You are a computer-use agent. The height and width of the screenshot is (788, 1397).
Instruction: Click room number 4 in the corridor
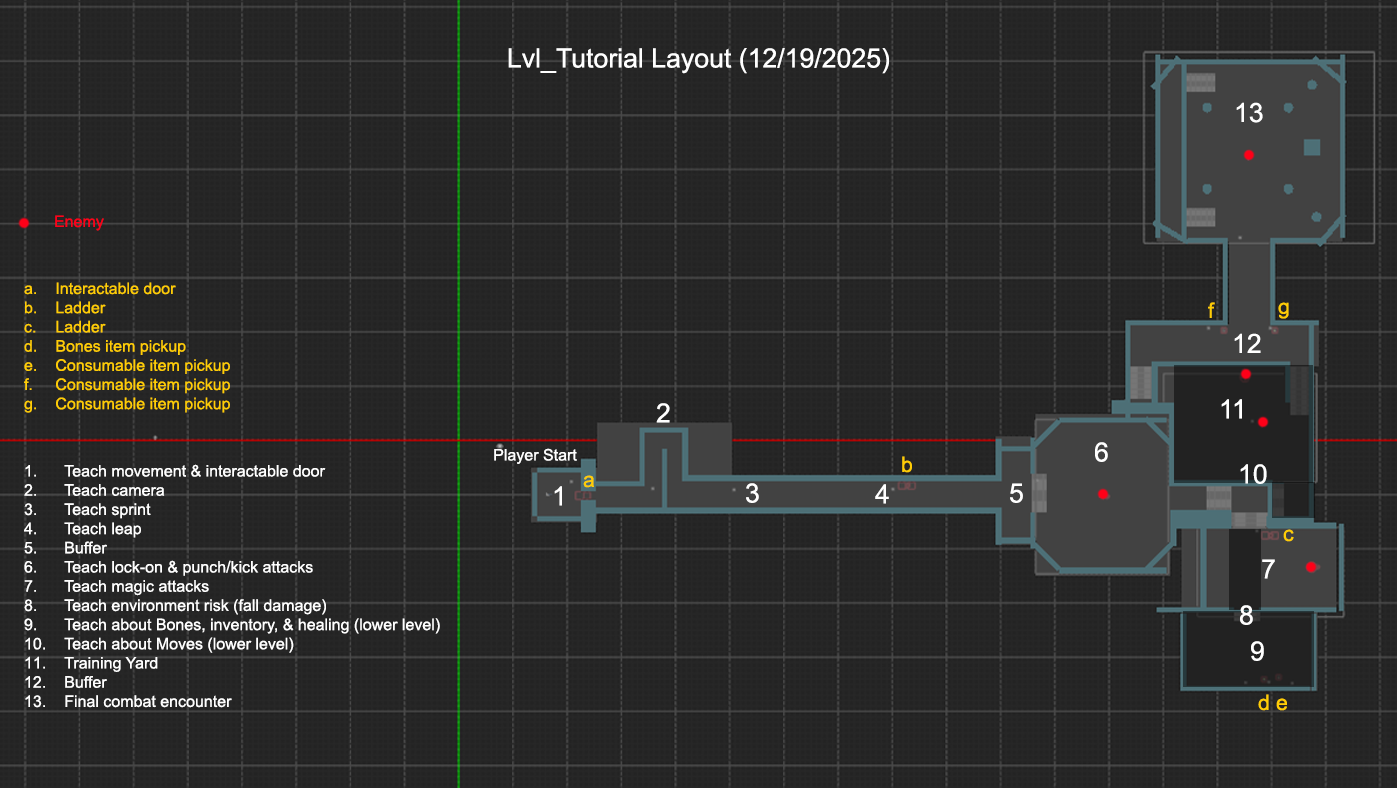coord(882,494)
